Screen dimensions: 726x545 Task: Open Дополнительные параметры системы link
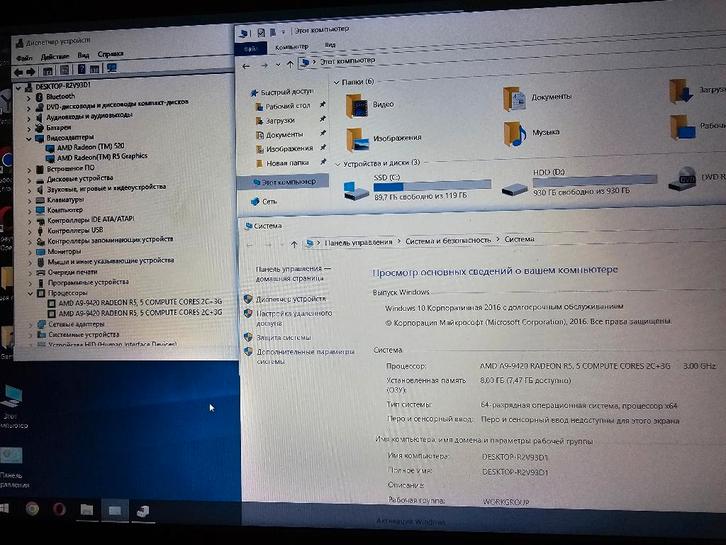[x=306, y=357]
